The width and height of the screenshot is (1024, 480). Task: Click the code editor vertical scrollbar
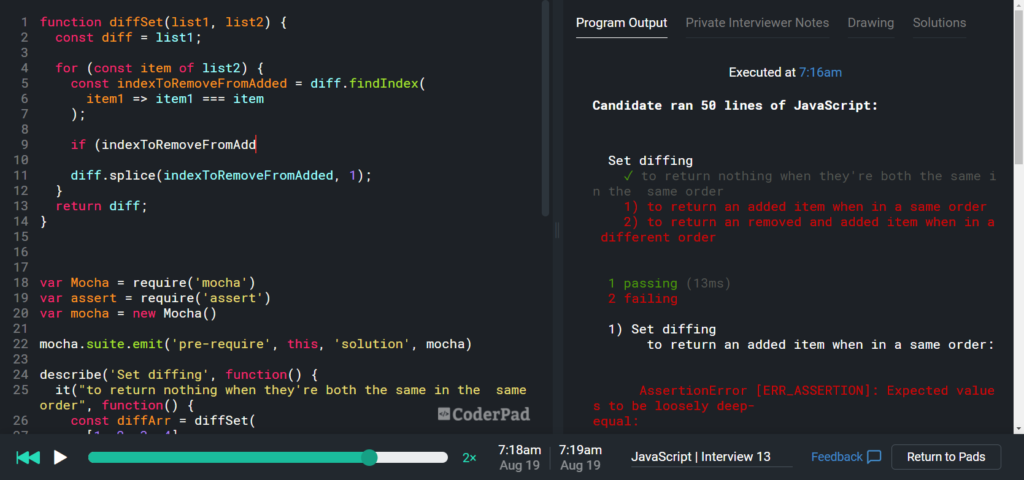point(546,108)
